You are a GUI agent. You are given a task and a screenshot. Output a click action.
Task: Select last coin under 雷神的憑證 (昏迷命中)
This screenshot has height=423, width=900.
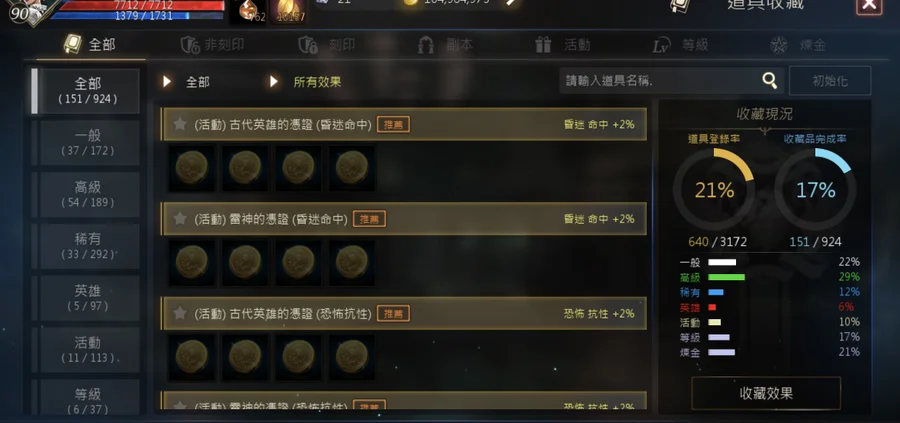352,262
